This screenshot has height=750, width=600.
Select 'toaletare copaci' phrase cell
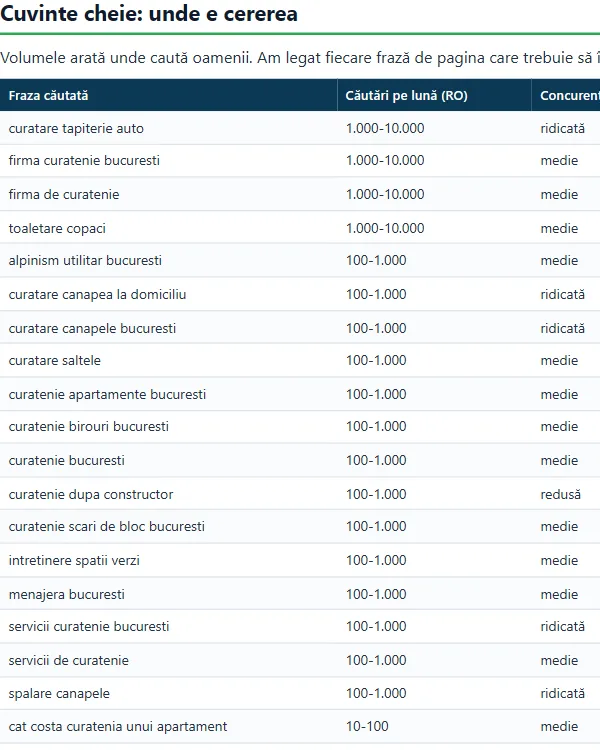pos(168,228)
